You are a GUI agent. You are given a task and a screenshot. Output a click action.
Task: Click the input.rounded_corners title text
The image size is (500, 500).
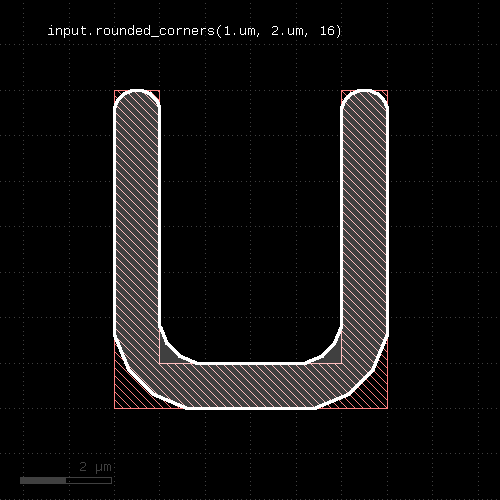click(195, 31)
